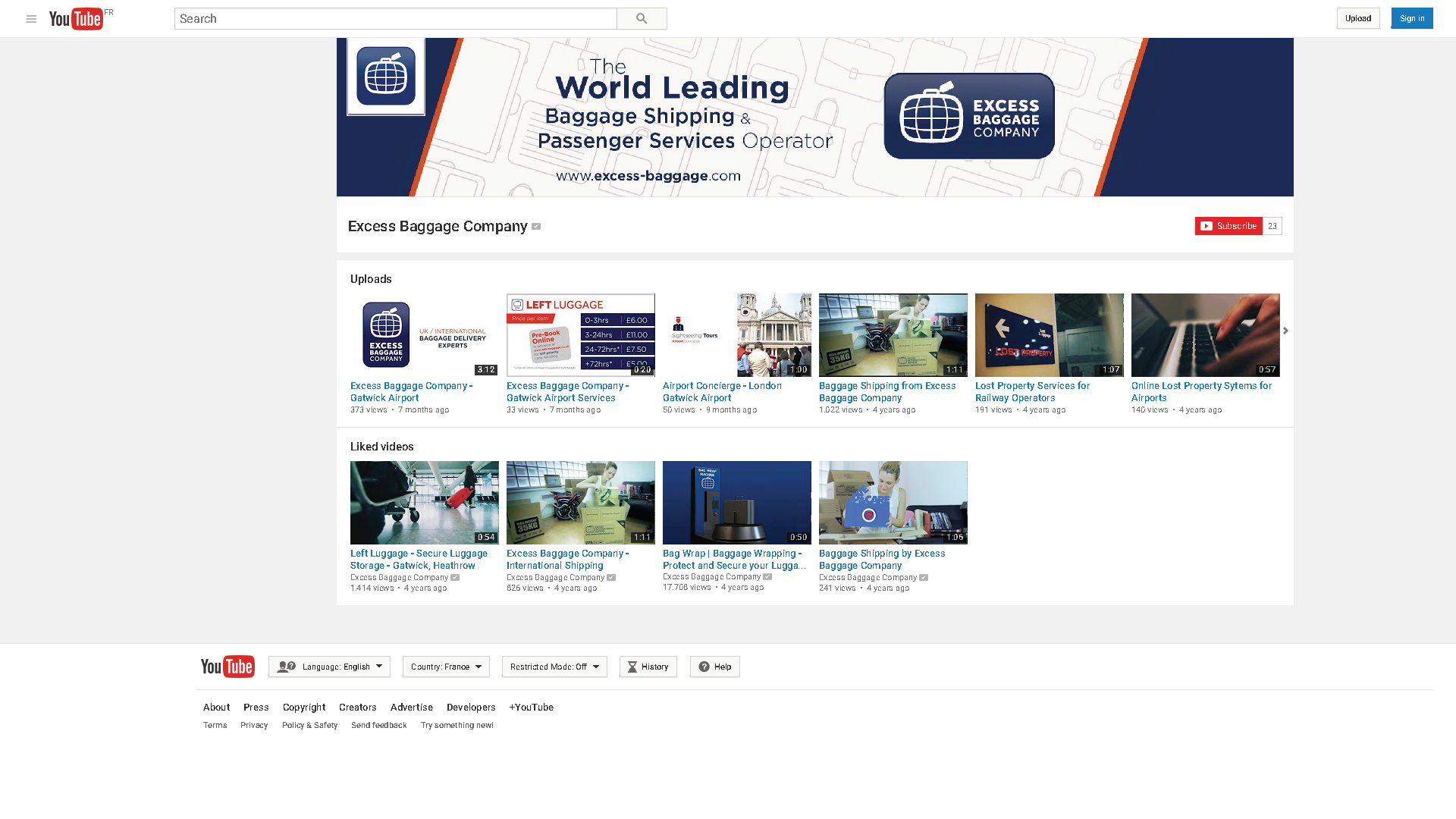This screenshot has height=819, width=1456.
Task: Click verified badge next to channel name
Action: [536, 227]
